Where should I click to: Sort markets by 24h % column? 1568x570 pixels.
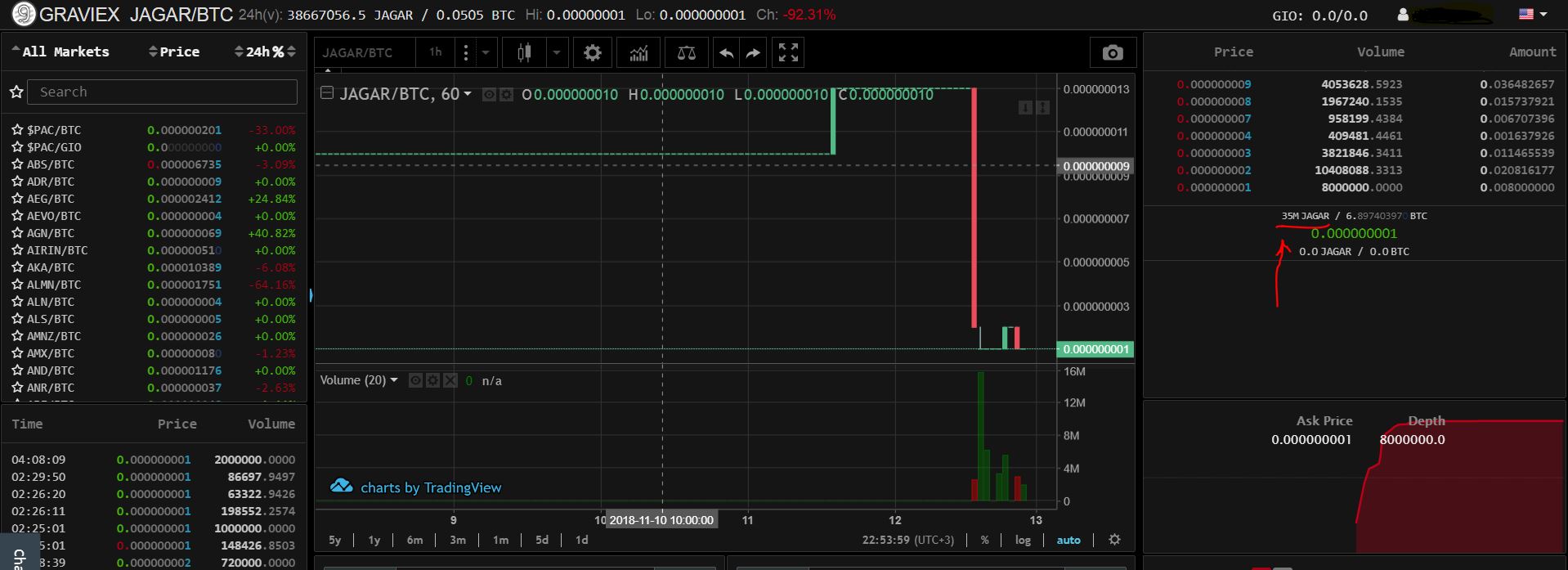point(265,52)
